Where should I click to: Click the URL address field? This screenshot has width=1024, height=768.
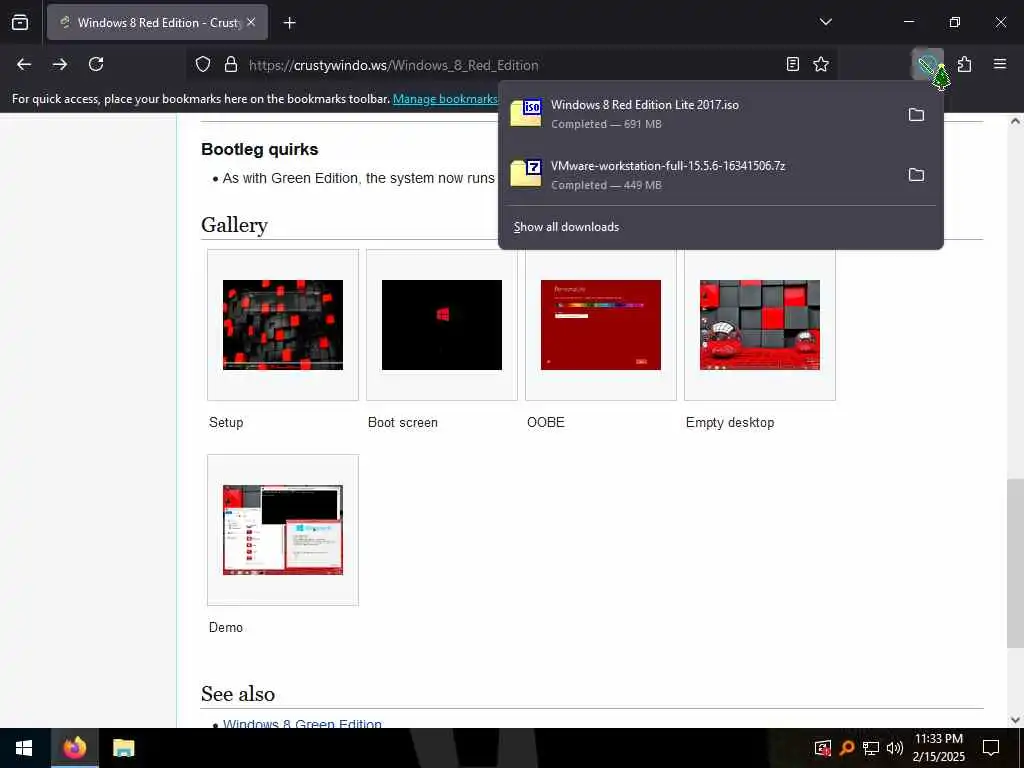point(511,65)
